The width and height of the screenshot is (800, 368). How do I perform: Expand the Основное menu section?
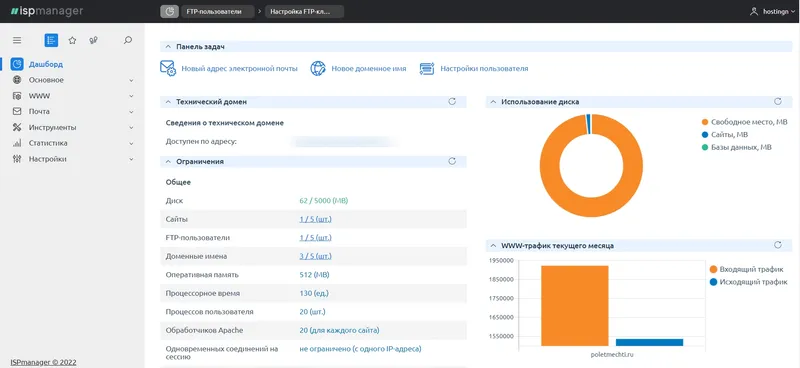click(x=131, y=81)
